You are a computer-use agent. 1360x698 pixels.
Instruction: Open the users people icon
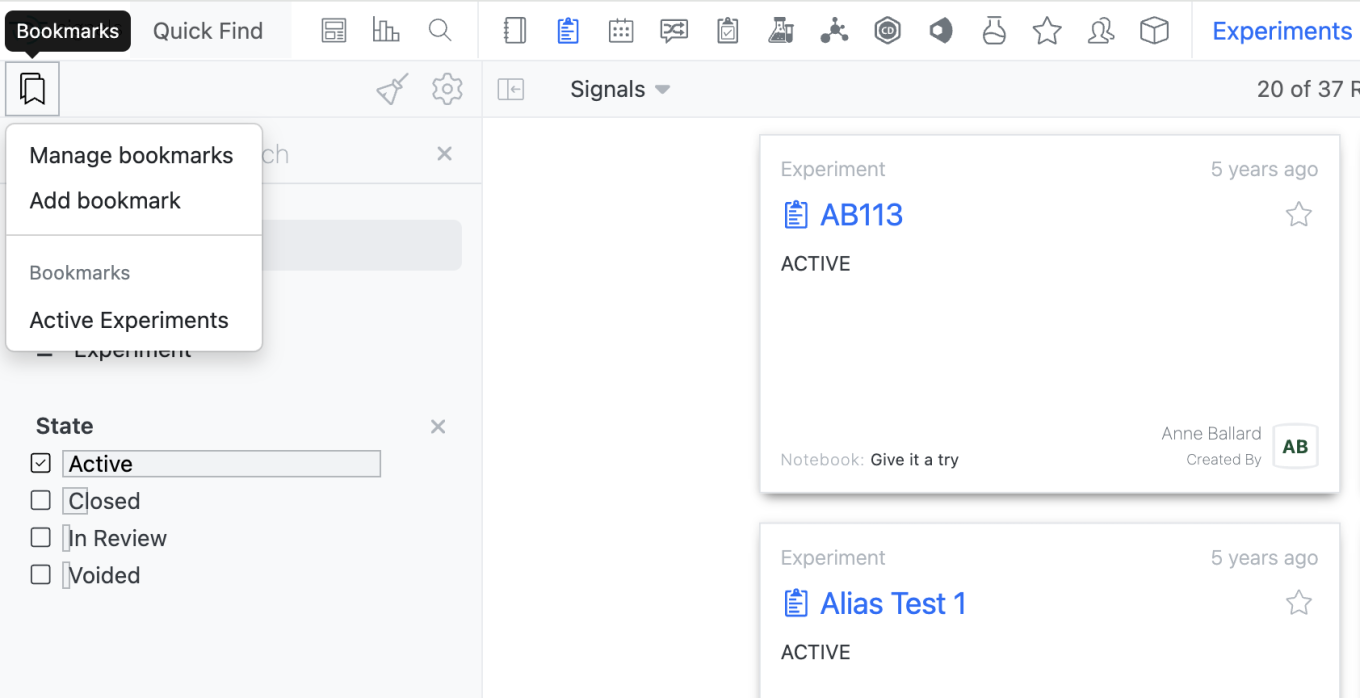point(1101,31)
